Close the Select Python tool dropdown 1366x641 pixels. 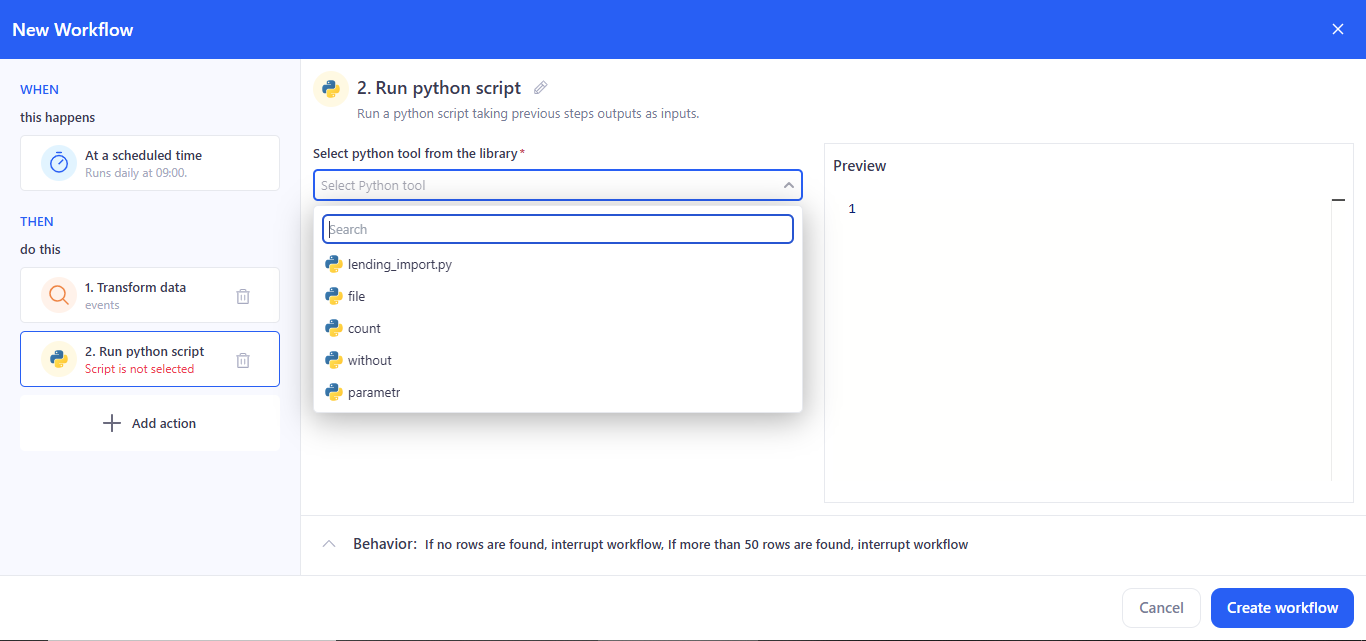tap(787, 185)
